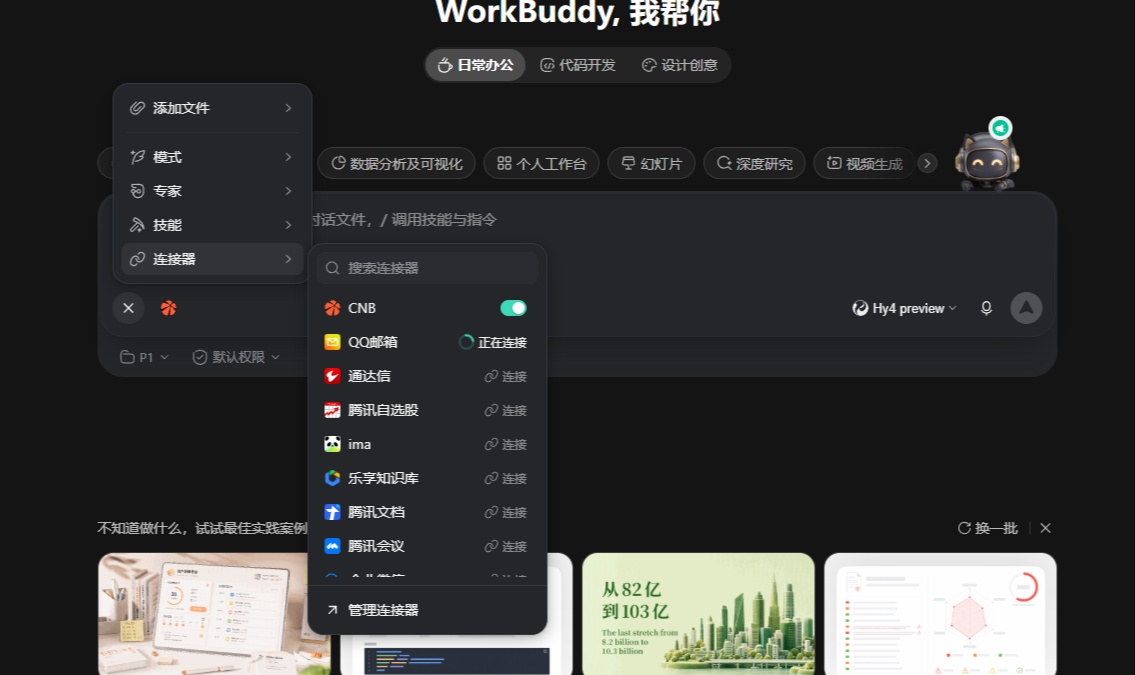Click the 换一批 refresh icon
This screenshot has height=675, width=1135.
[x=964, y=528]
